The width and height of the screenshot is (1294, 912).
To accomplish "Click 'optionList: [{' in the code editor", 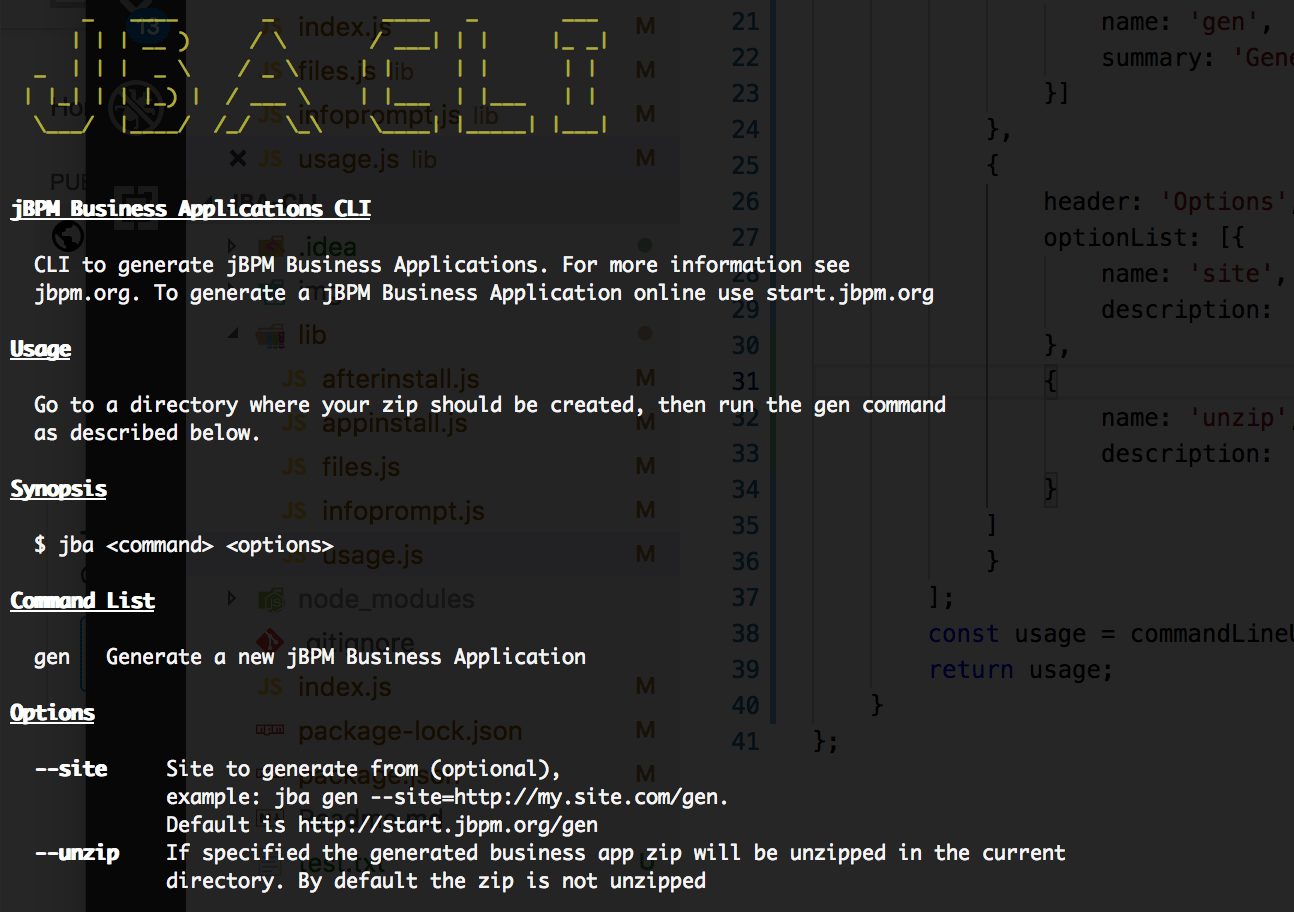I will [x=1143, y=238].
